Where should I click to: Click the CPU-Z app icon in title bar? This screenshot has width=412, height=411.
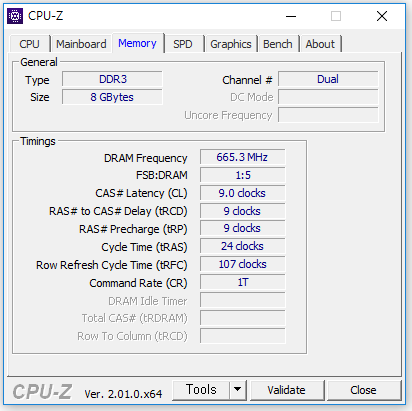(x=15, y=16)
